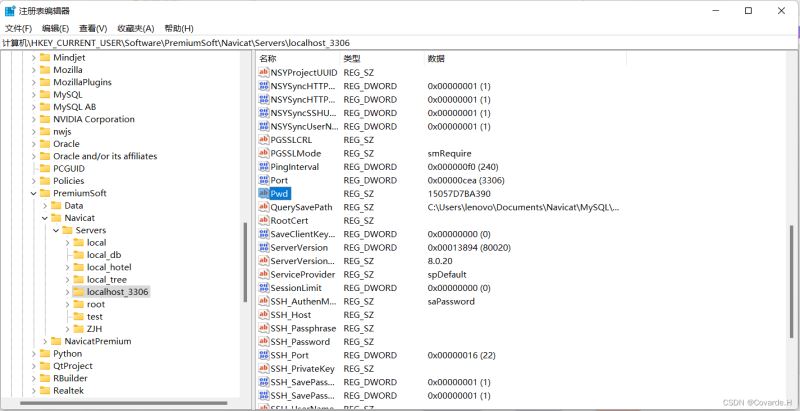Expand the Data tree node
800x411 pixels.
[x=45, y=206]
